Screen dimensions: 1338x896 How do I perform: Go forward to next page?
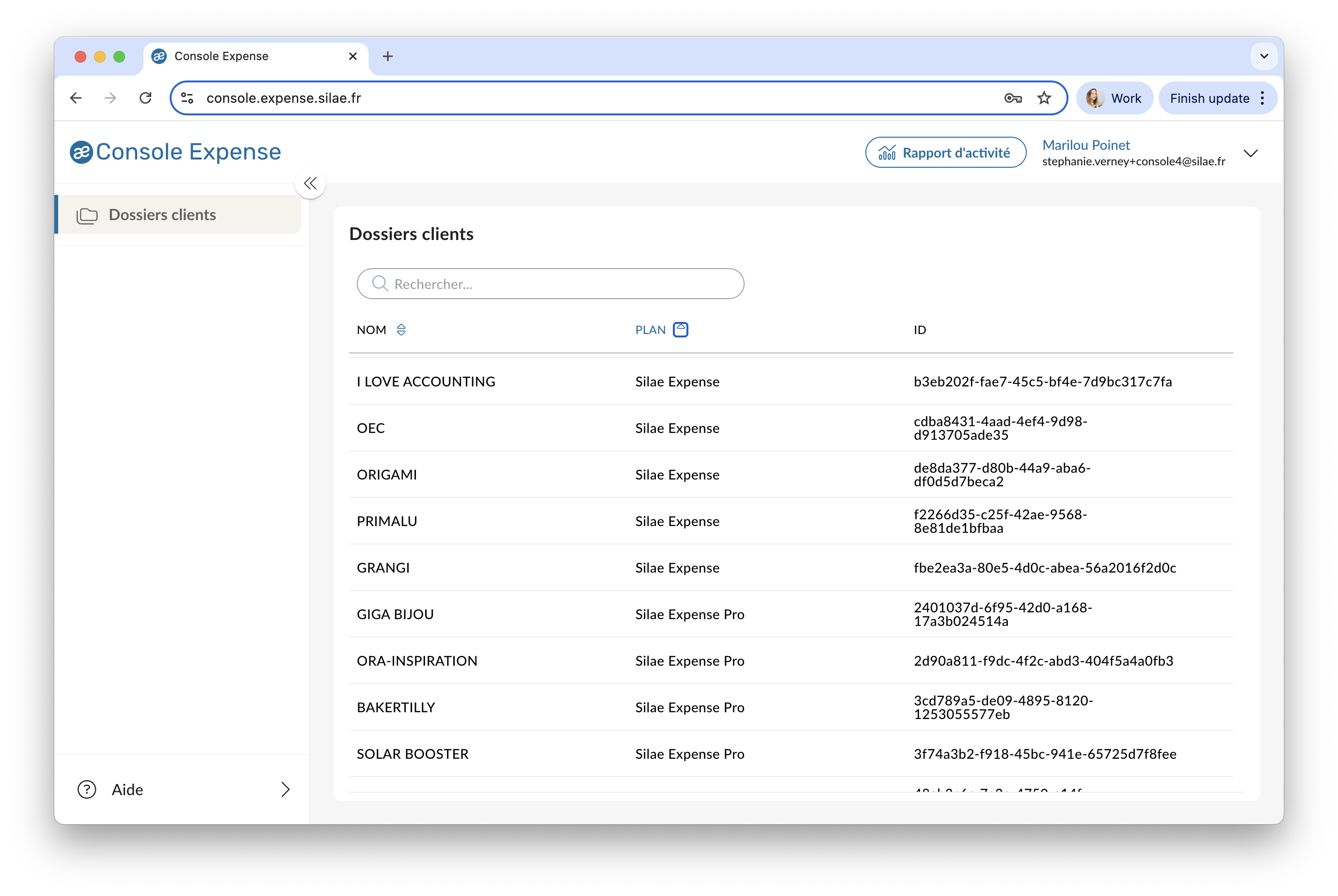[x=111, y=98]
